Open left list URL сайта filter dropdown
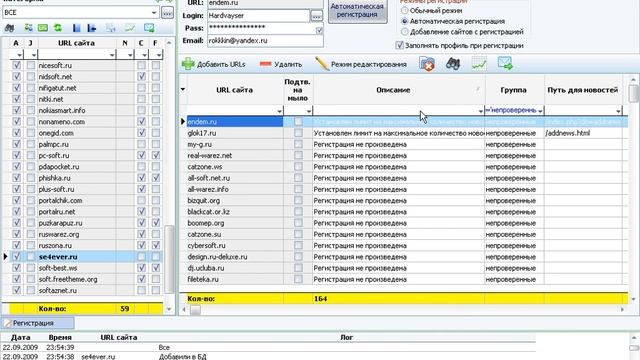Screen dimensions: 640x360 [112, 55]
